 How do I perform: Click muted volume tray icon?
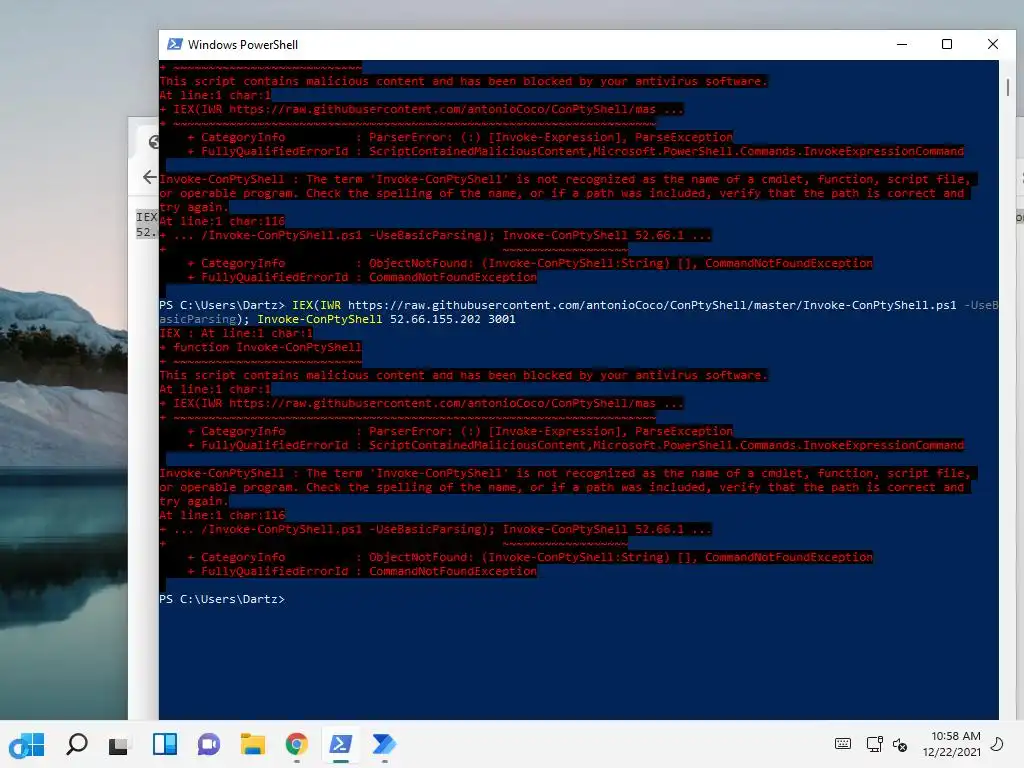click(x=900, y=744)
